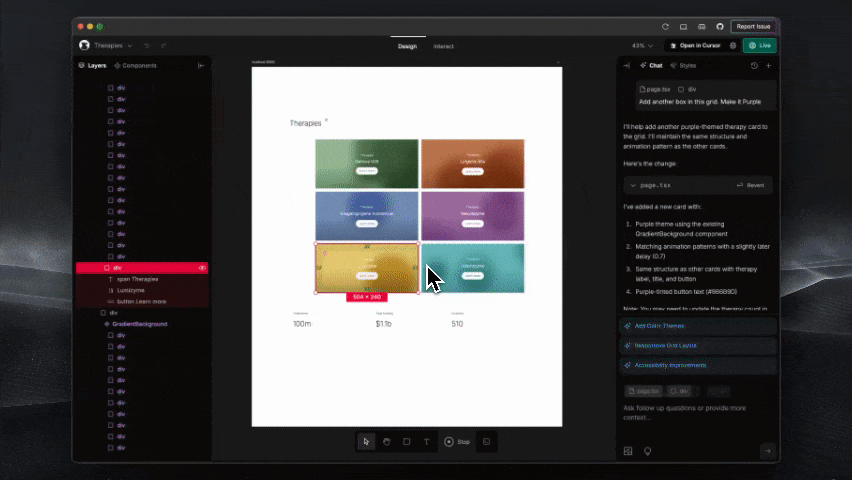Open the terminal icon in bottom toolbar
The width and height of the screenshot is (852, 480).
tap(487, 441)
